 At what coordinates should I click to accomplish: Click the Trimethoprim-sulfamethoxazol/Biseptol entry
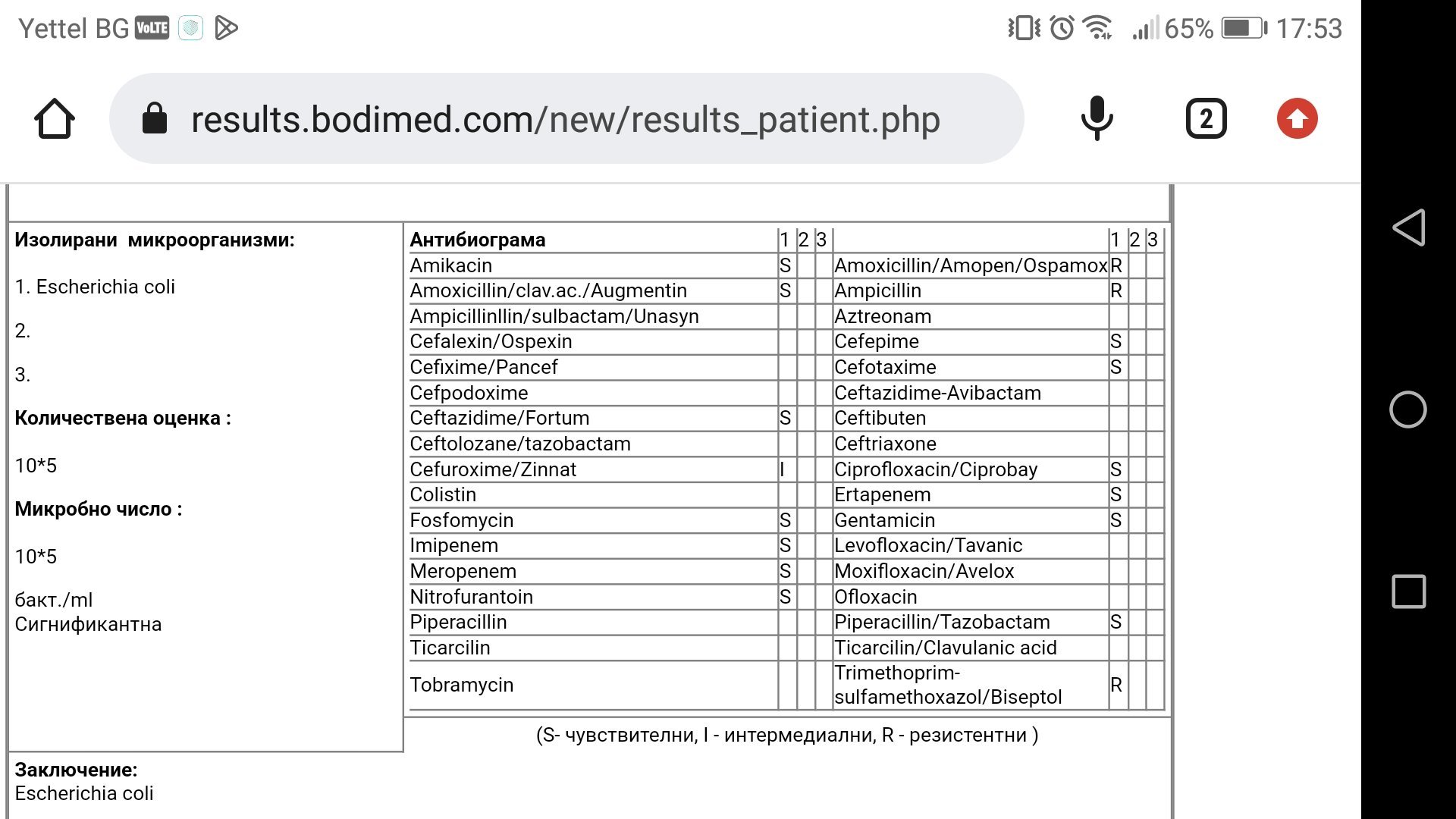click(947, 685)
